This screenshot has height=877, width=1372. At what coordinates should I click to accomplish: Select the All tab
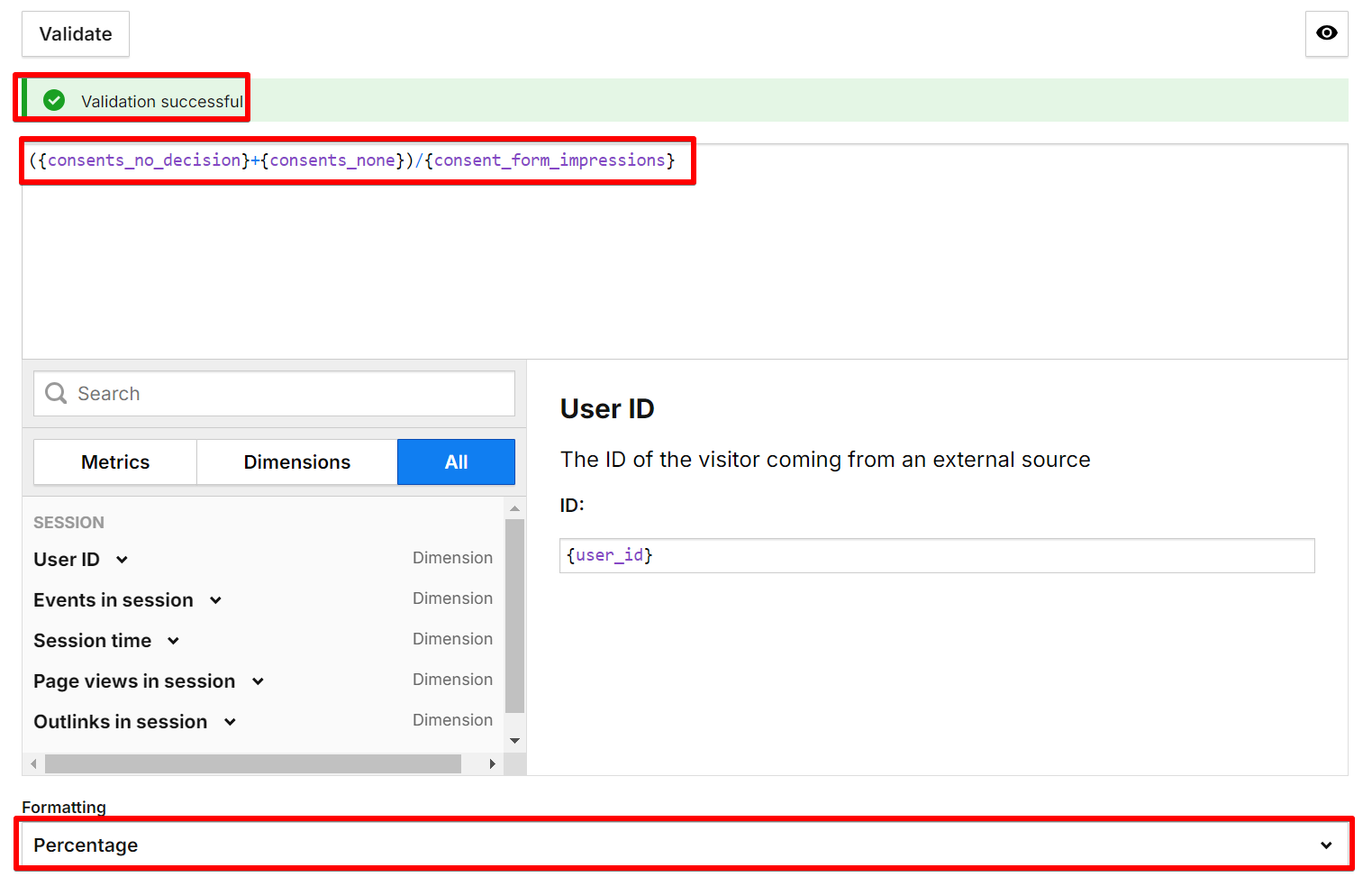456,461
